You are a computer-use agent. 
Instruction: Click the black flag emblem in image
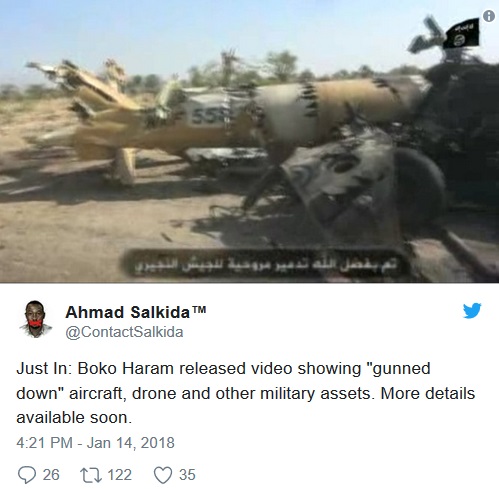462,33
